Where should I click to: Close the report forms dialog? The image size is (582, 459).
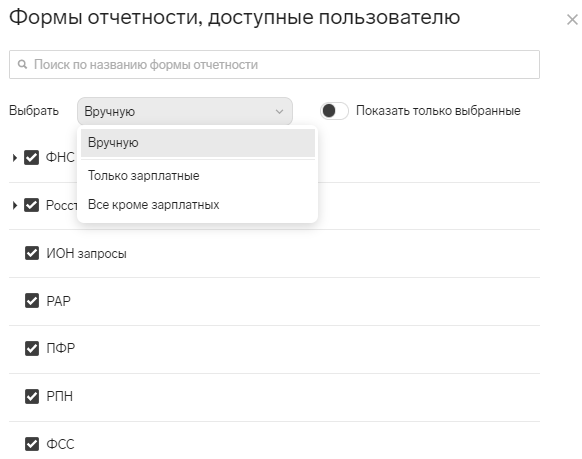click(572, 20)
